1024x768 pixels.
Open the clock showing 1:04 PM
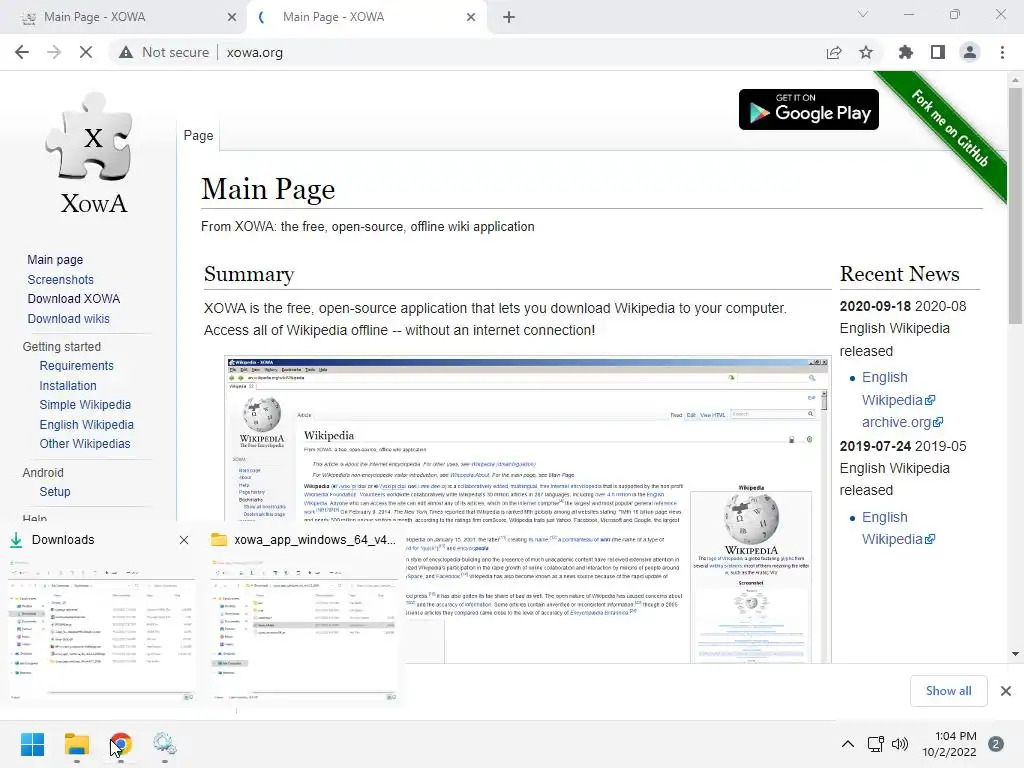(x=949, y=744)
